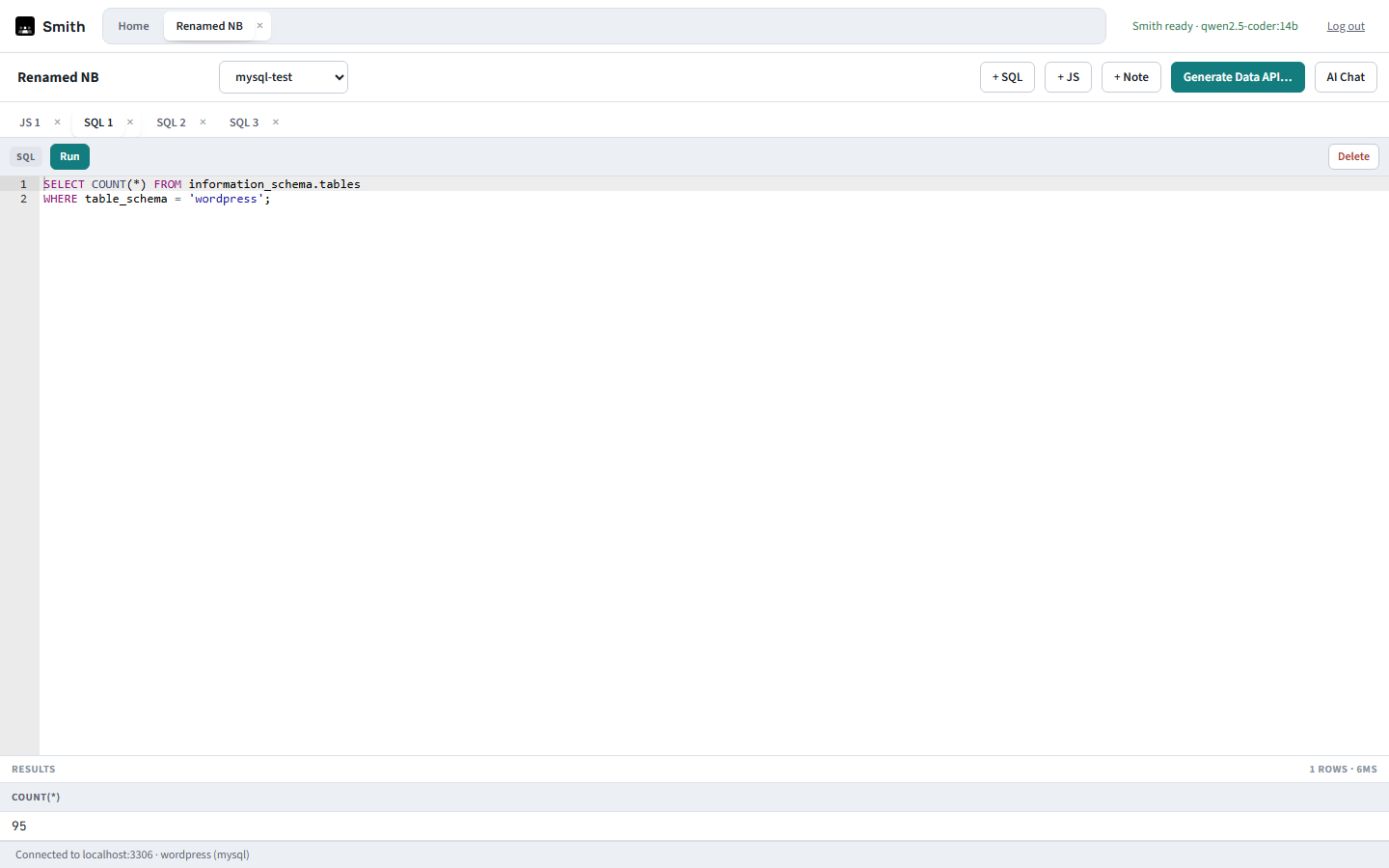Run the SQL query
The width and height of the screenshot is (1389, 868).
point(69,156)
